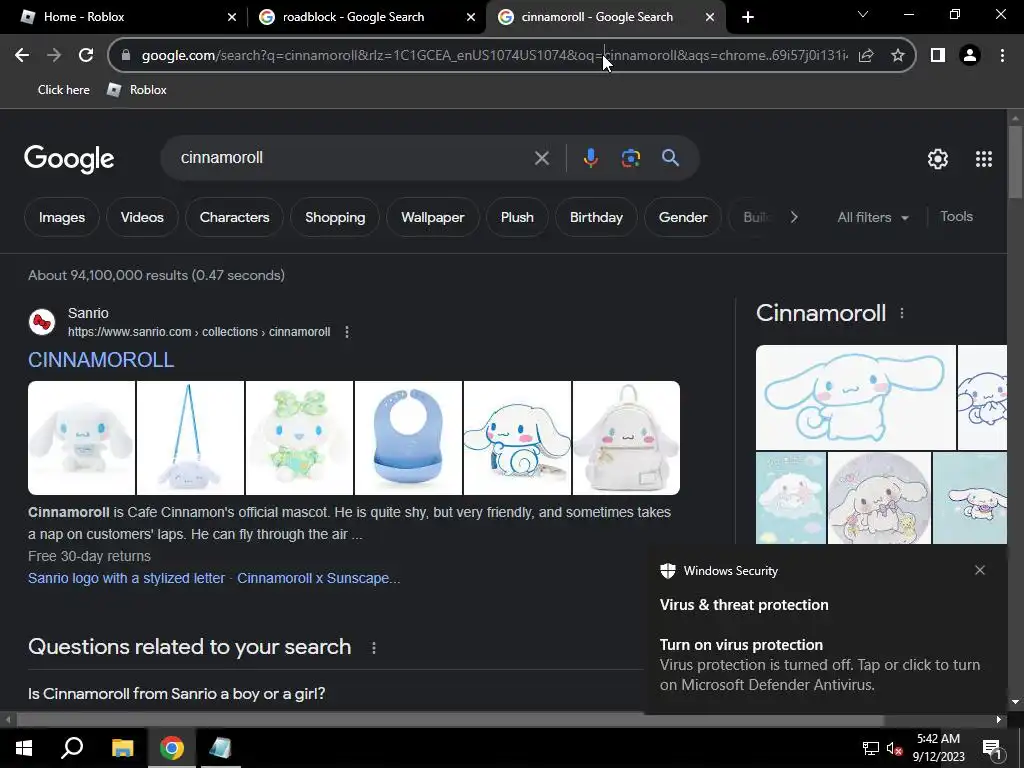Expand 'Is Cinnamoroll from Sanrio a boy or a girl?'
Screen dimensions: 1024x768
pos(176,694)
